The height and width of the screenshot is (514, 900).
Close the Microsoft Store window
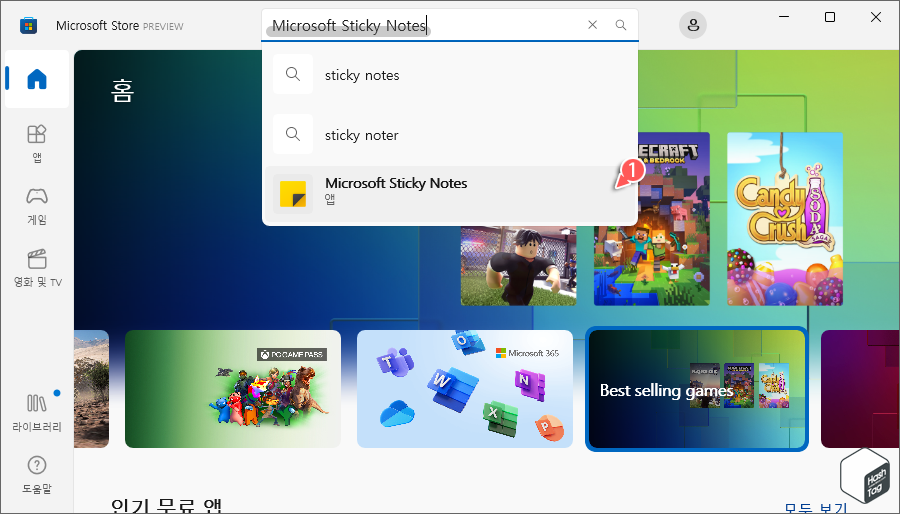pyautogui.click(x=875, y=17)
